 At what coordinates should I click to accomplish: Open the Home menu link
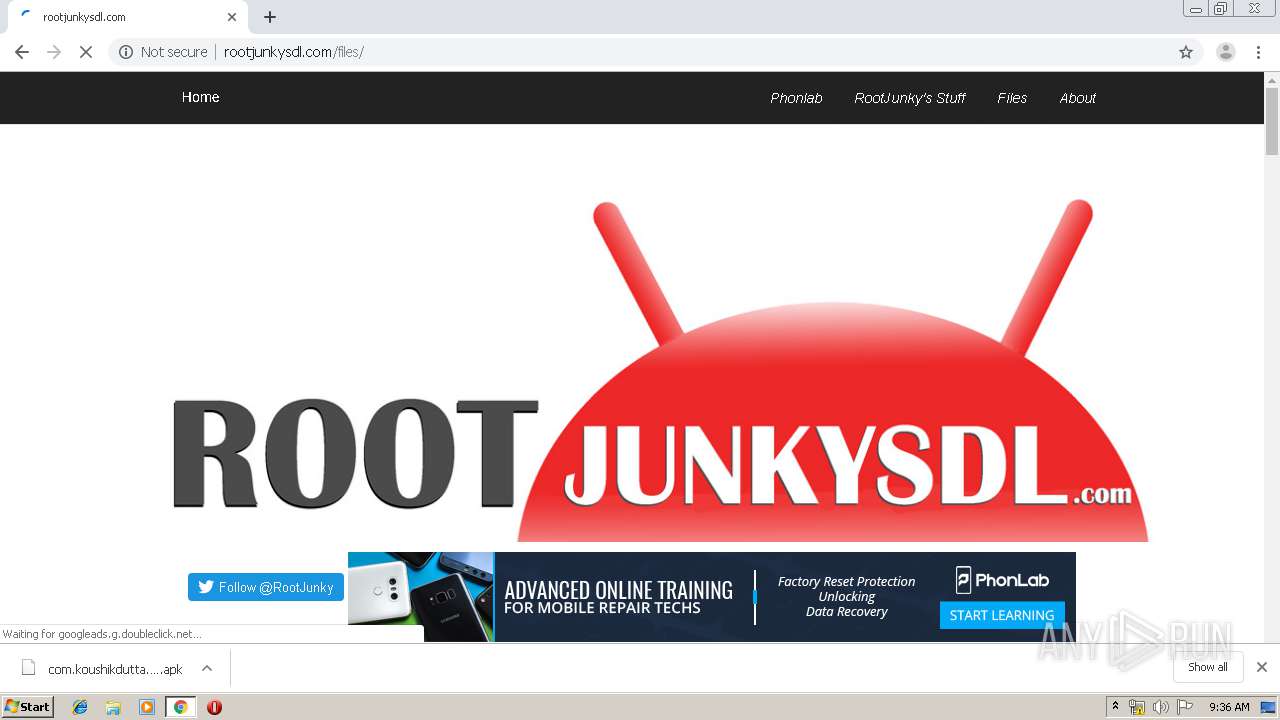tap(200, 97)
